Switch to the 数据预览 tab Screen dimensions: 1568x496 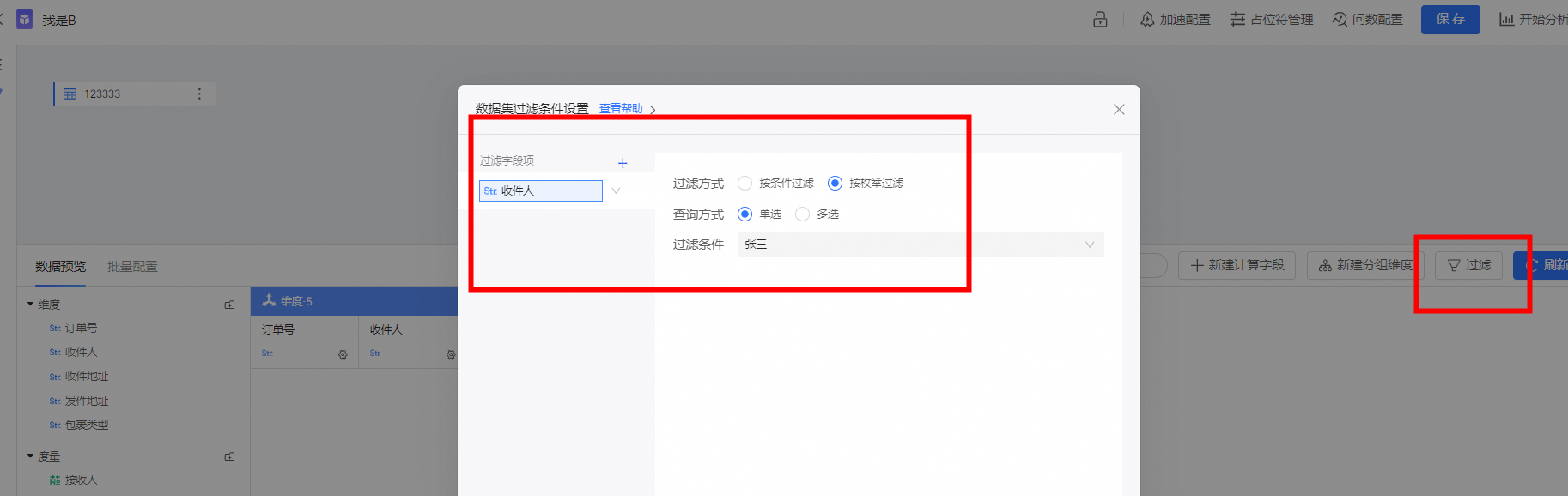(x=60, y=267)
